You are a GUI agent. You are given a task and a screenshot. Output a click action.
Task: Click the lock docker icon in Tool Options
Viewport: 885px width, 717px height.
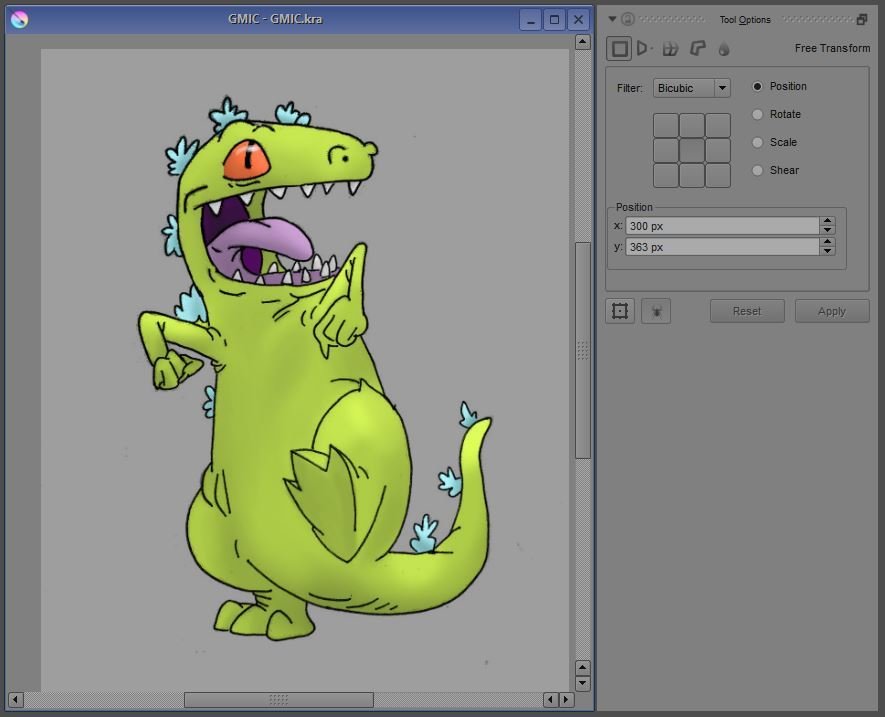tap(628, 19)
